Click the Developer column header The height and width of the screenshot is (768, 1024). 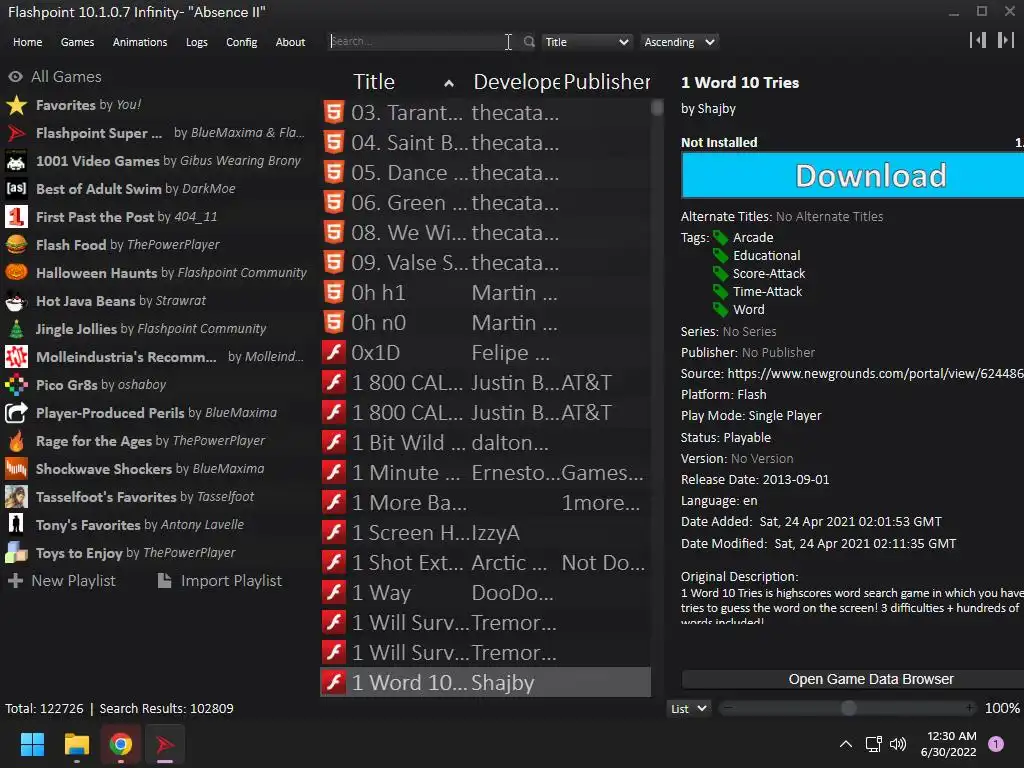pos(516,82)
